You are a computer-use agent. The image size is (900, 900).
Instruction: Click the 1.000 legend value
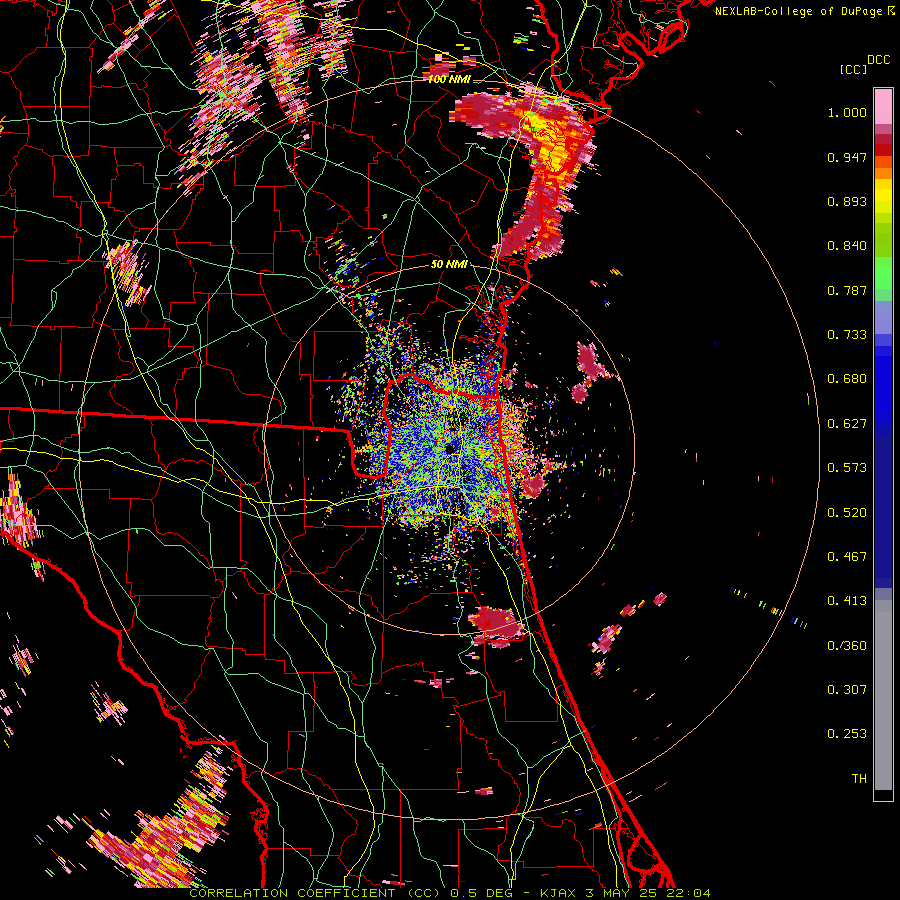tap(847, 112)
